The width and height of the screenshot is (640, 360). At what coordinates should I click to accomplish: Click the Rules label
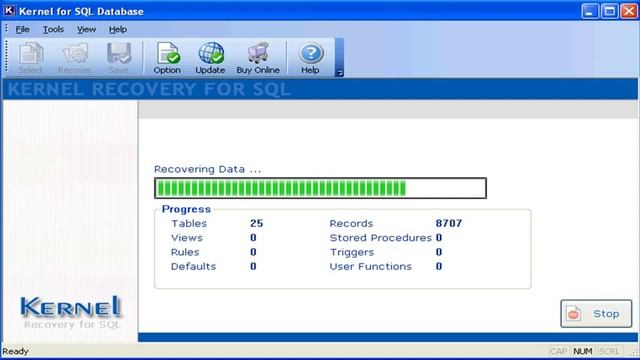[185, 252]
